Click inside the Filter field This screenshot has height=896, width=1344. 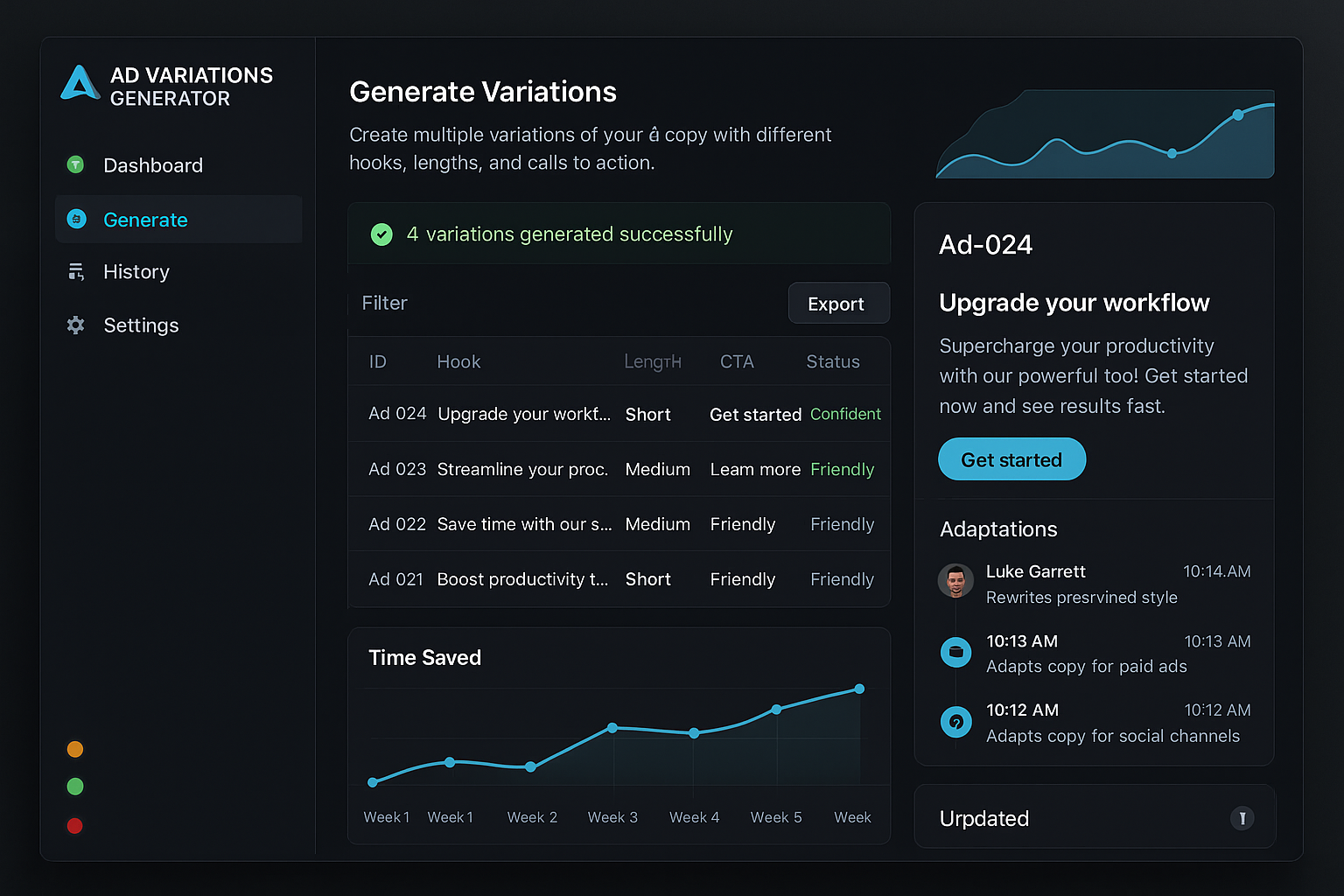click(384, 303)
